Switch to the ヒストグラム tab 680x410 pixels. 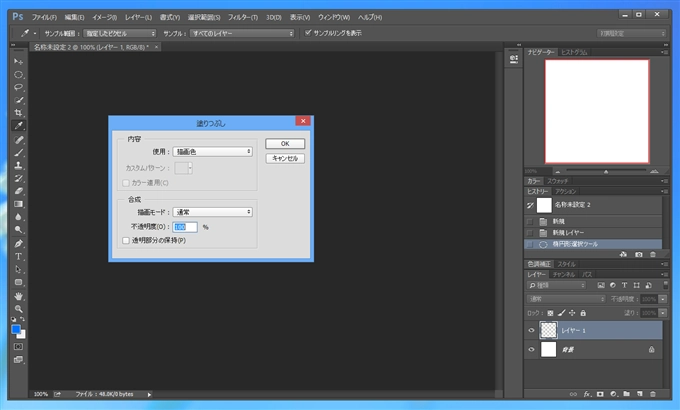click(574, 52)
